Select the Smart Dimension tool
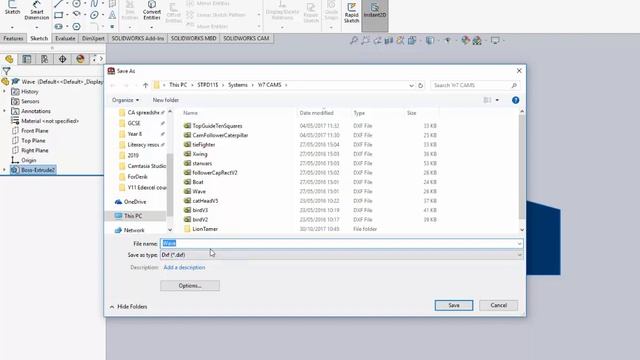The image size is (640, 360). coord(36,10)
